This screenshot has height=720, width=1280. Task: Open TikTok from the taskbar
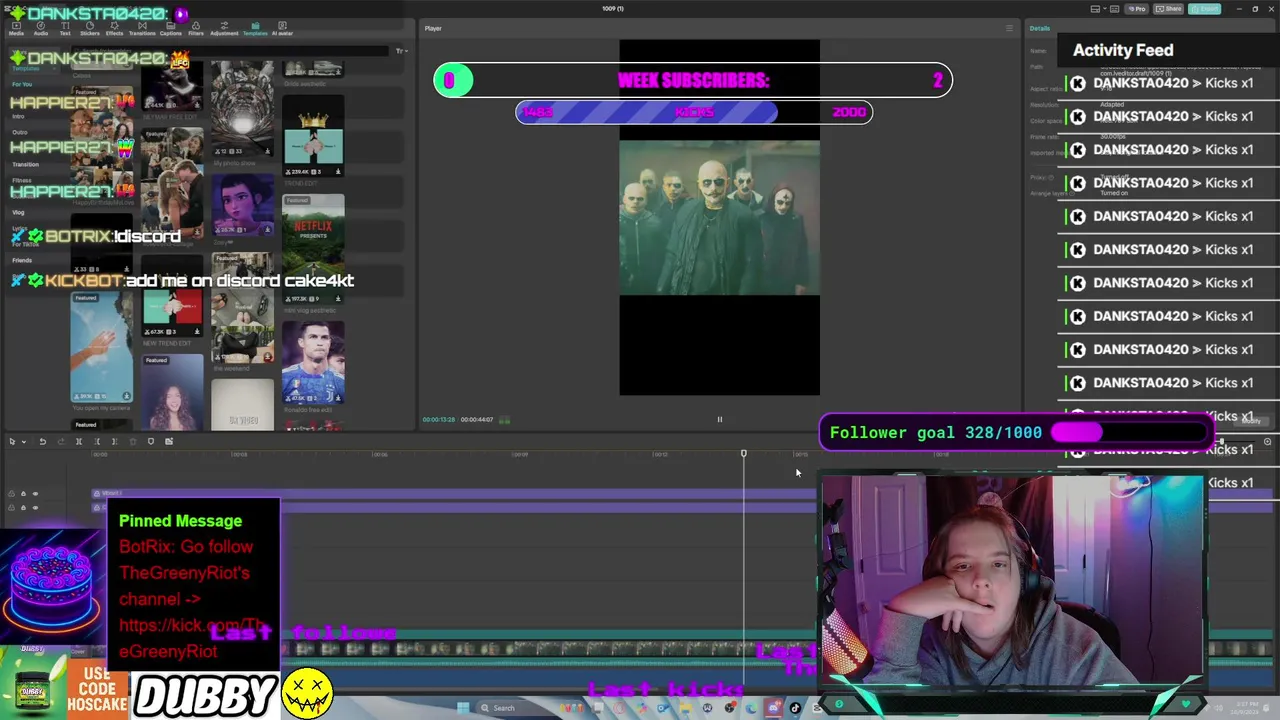tap(795, 708)
